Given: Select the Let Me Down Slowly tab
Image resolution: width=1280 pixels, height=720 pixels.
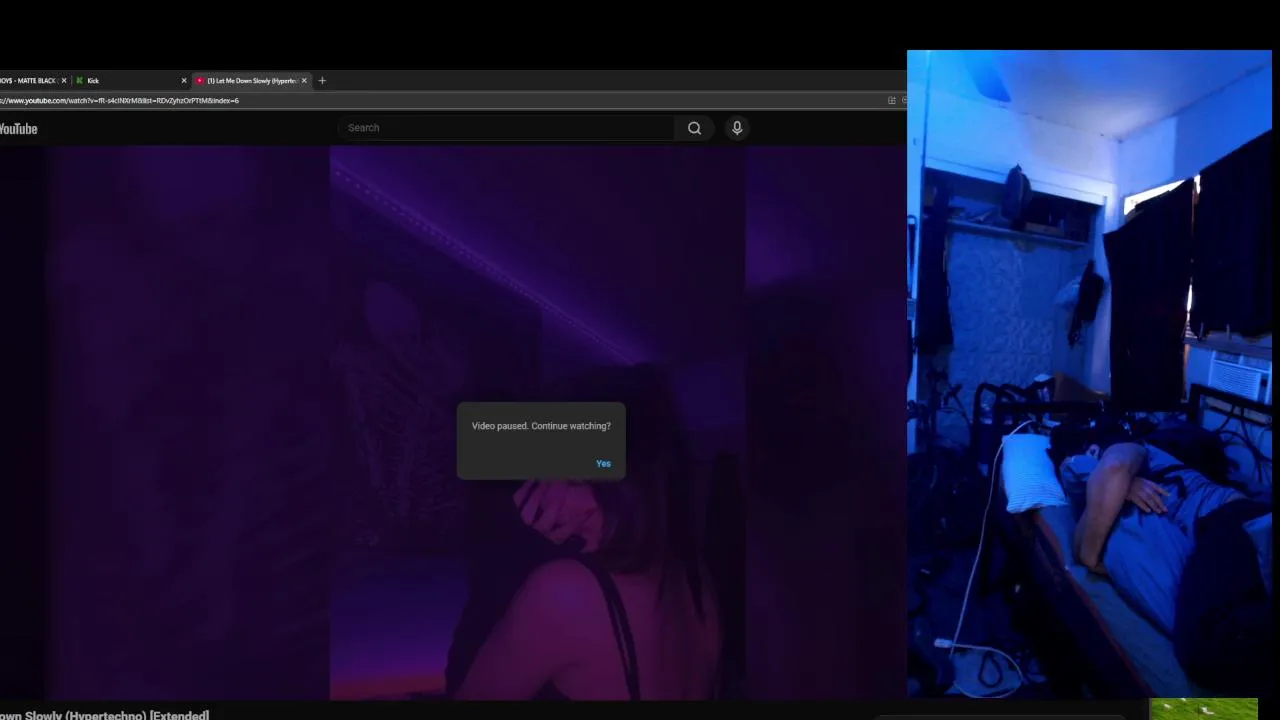Looking at the screenshot, I should click(x=250, y=80).
